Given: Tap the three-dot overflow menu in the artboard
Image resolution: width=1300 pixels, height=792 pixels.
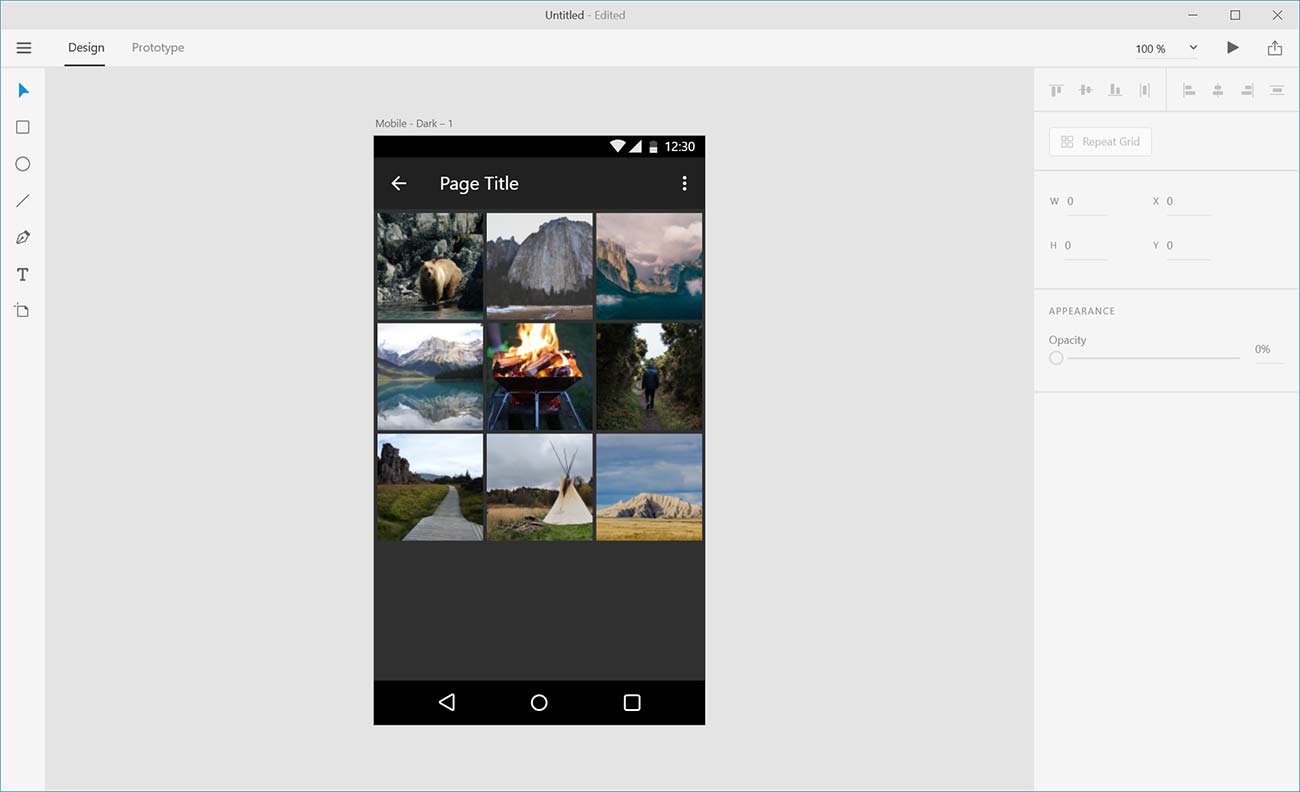Looking at the screenshot, I should tap(685, 183).
